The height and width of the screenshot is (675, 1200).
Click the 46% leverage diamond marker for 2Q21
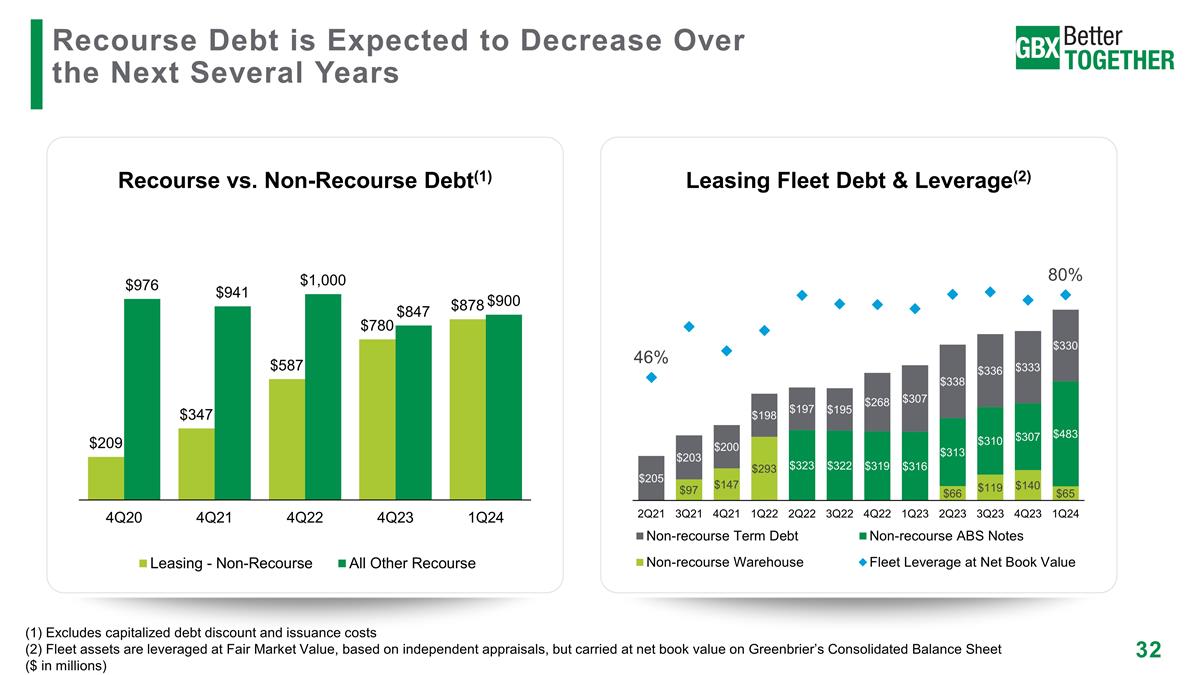coord(651,377)
